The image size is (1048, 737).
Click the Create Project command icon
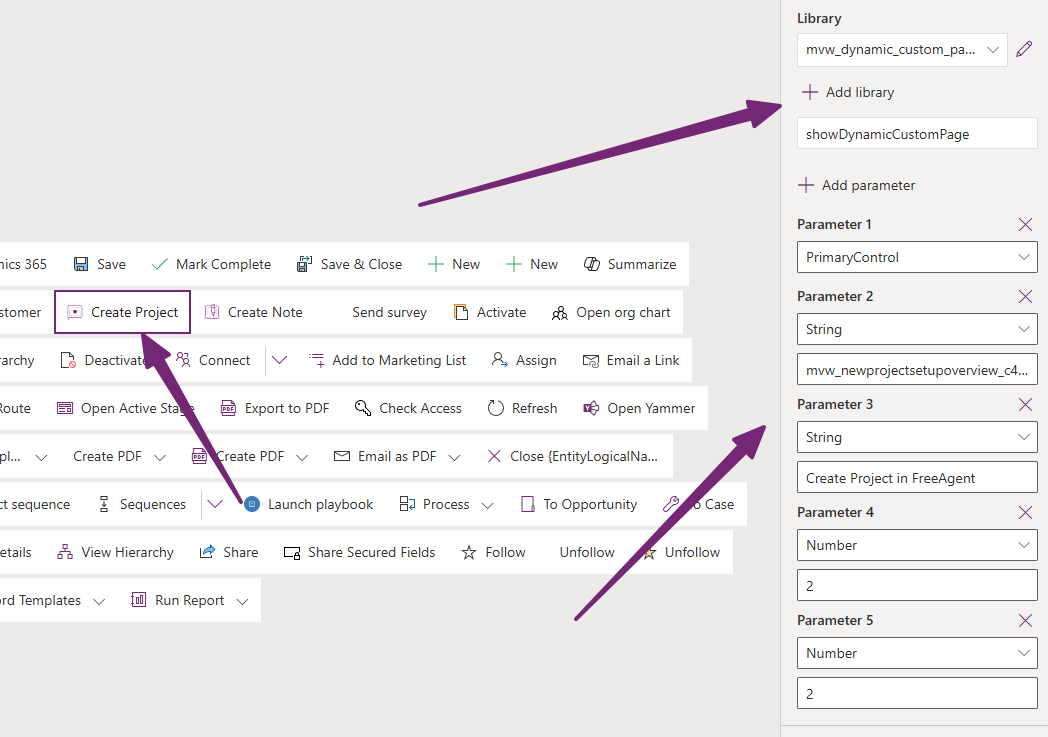(x=75, y=312)
